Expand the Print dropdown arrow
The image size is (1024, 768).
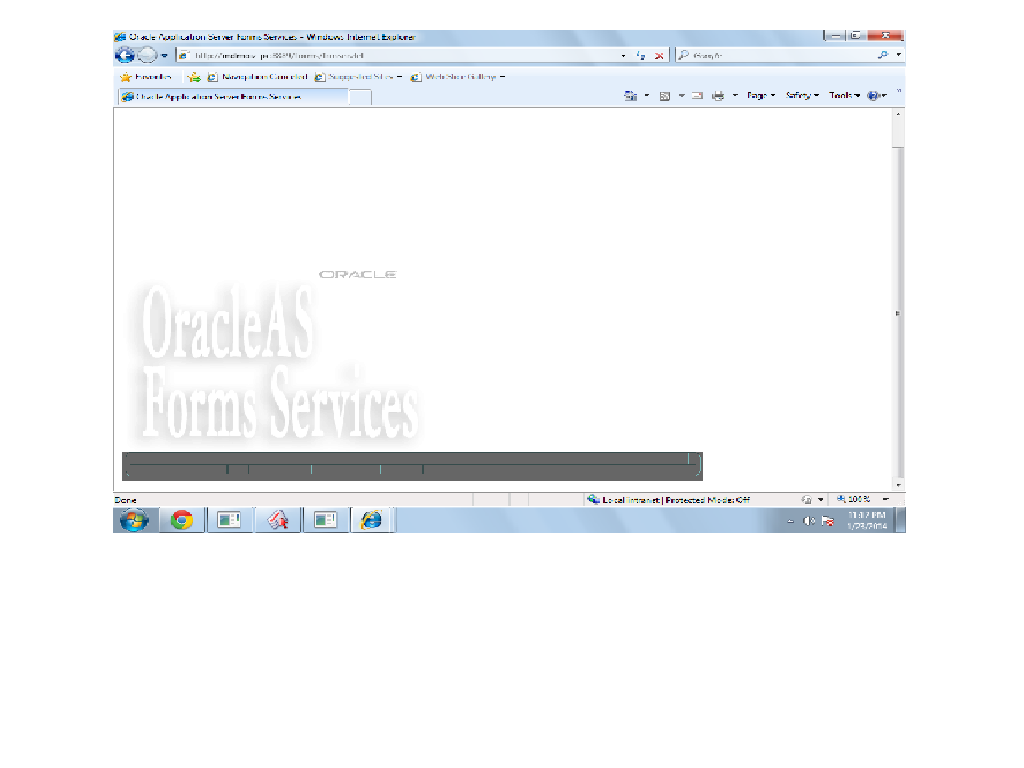[x=735, y=95]
